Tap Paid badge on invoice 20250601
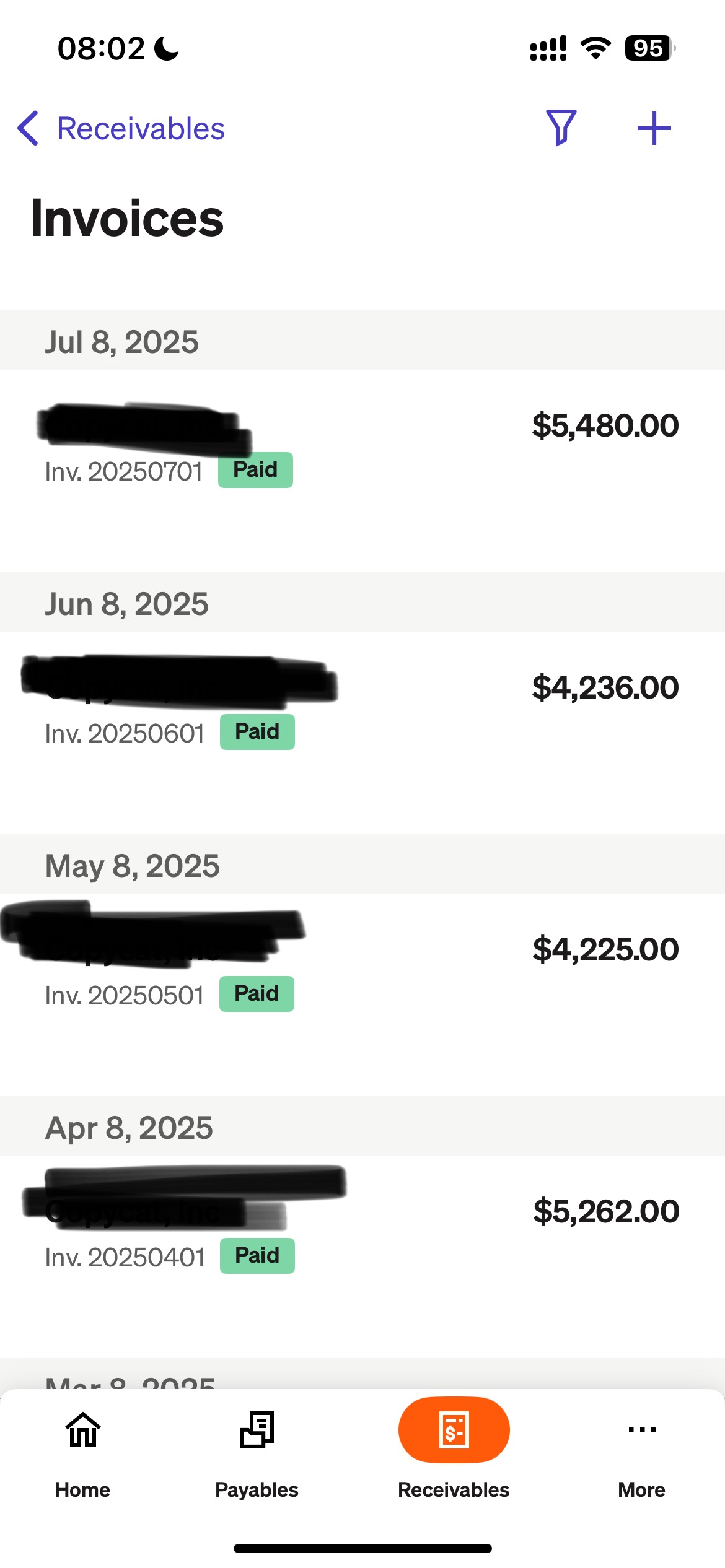 [x=257, y=732]
